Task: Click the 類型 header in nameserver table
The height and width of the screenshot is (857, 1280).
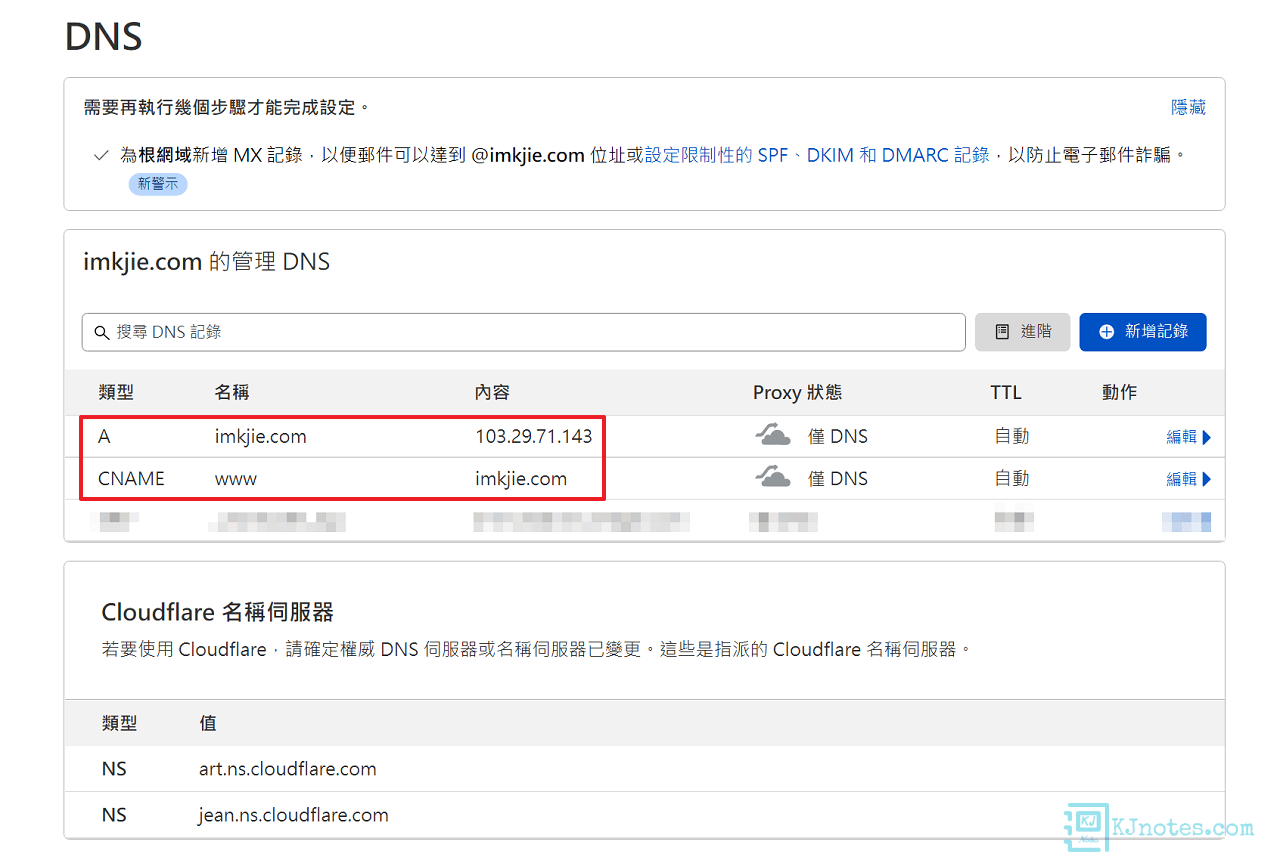Action: (x=120, y=723)
